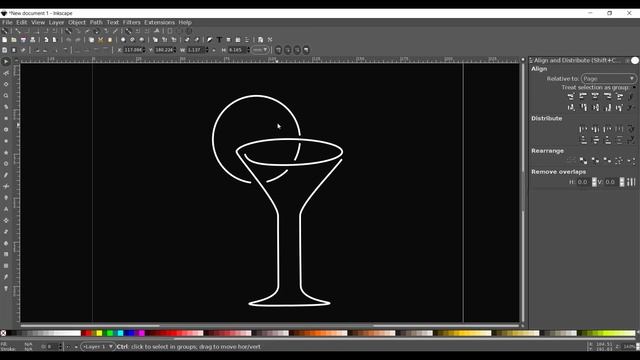Select the Pencil freehand tool
Screen dimensions: 640x360
(x=6, y=175)
